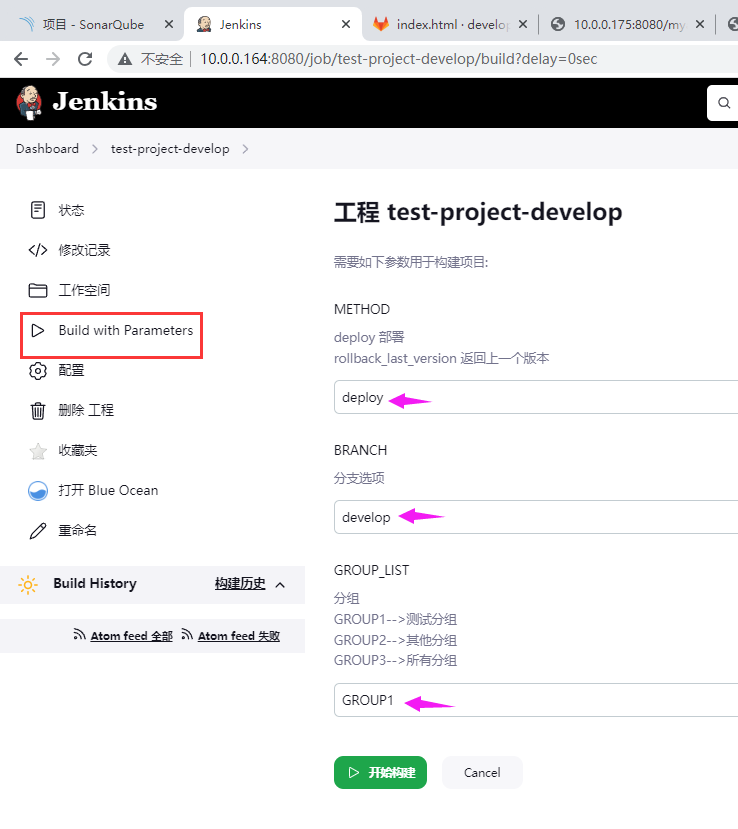Click the METHOD parameter label
The width and height of the screenshot is (738, 829).
tap(362, 309)
